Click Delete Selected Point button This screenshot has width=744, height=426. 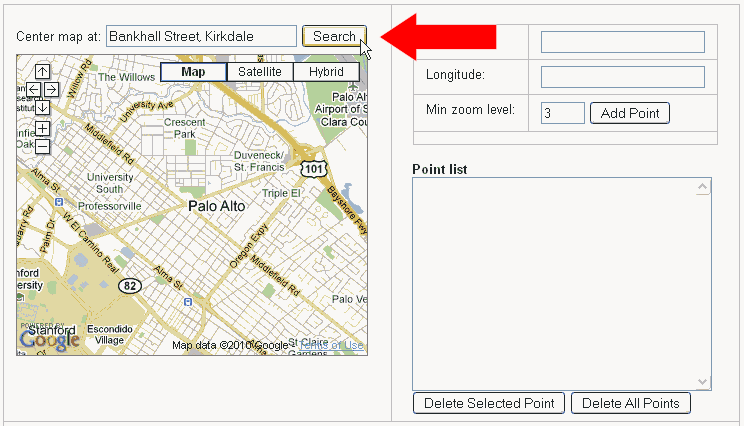489,404
